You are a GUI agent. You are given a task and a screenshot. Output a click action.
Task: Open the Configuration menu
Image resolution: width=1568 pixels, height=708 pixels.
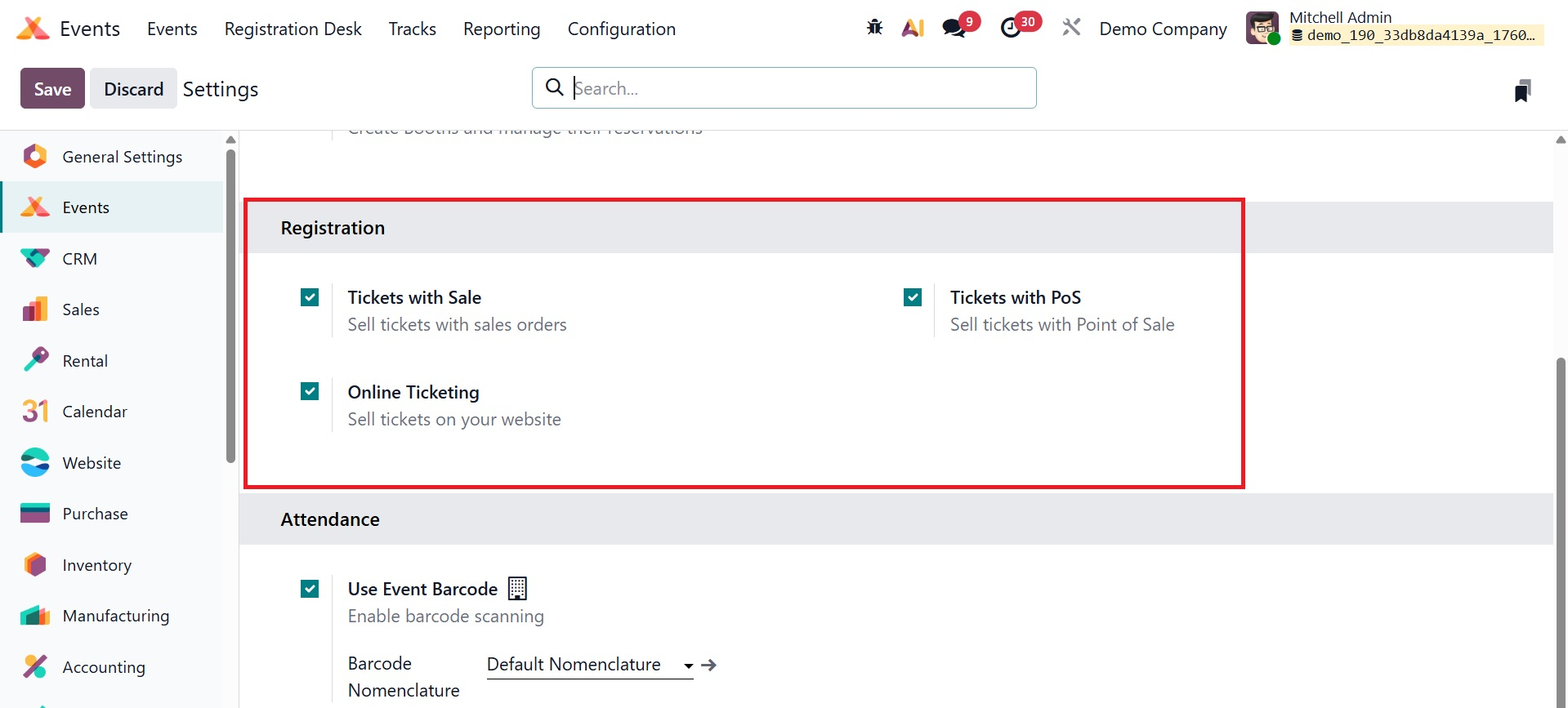tap(621, 29)
